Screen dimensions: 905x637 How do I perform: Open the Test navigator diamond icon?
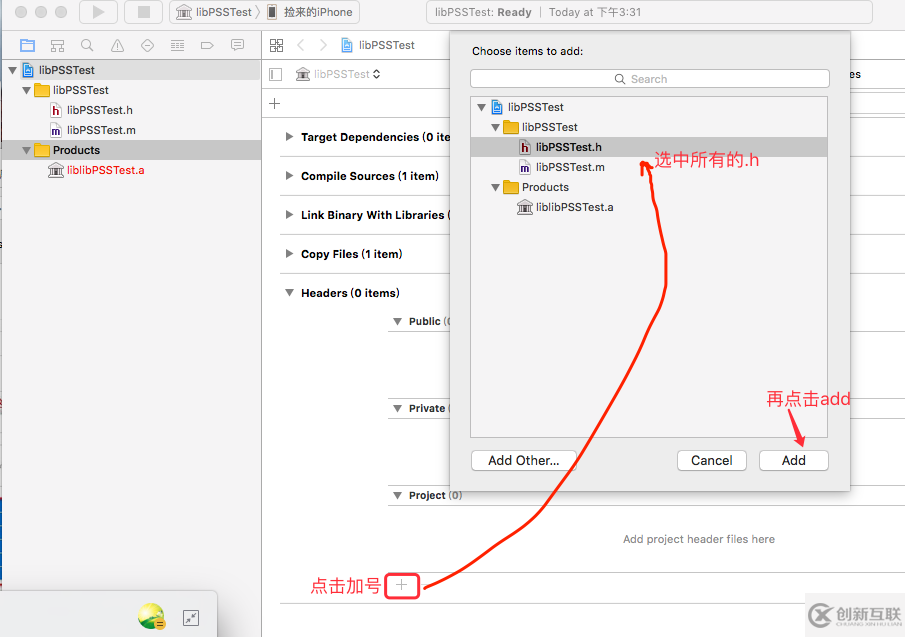(x=147, y=46)
